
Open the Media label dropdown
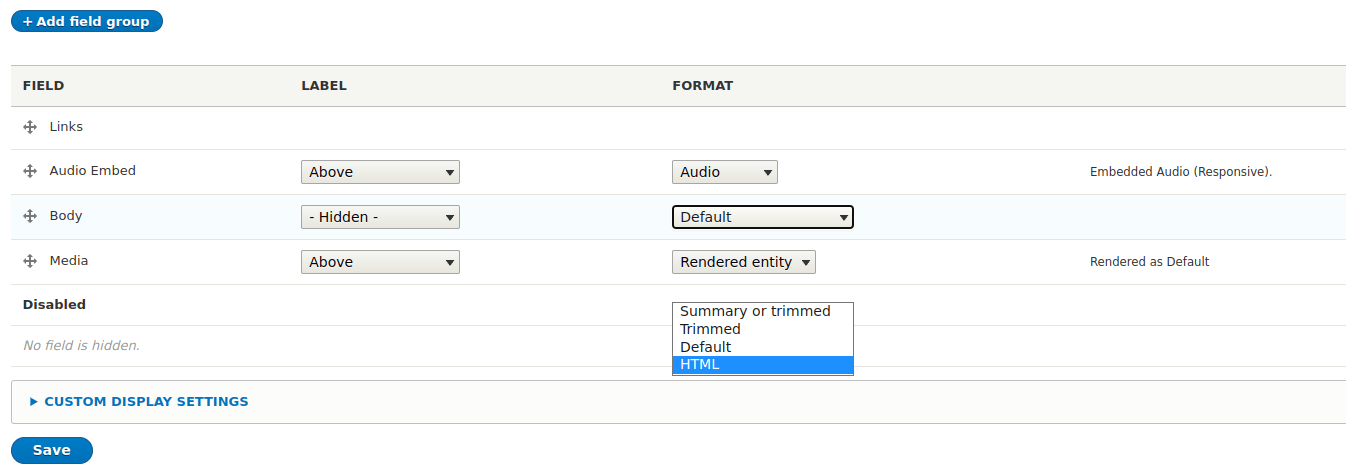click(x=380, y=262)
